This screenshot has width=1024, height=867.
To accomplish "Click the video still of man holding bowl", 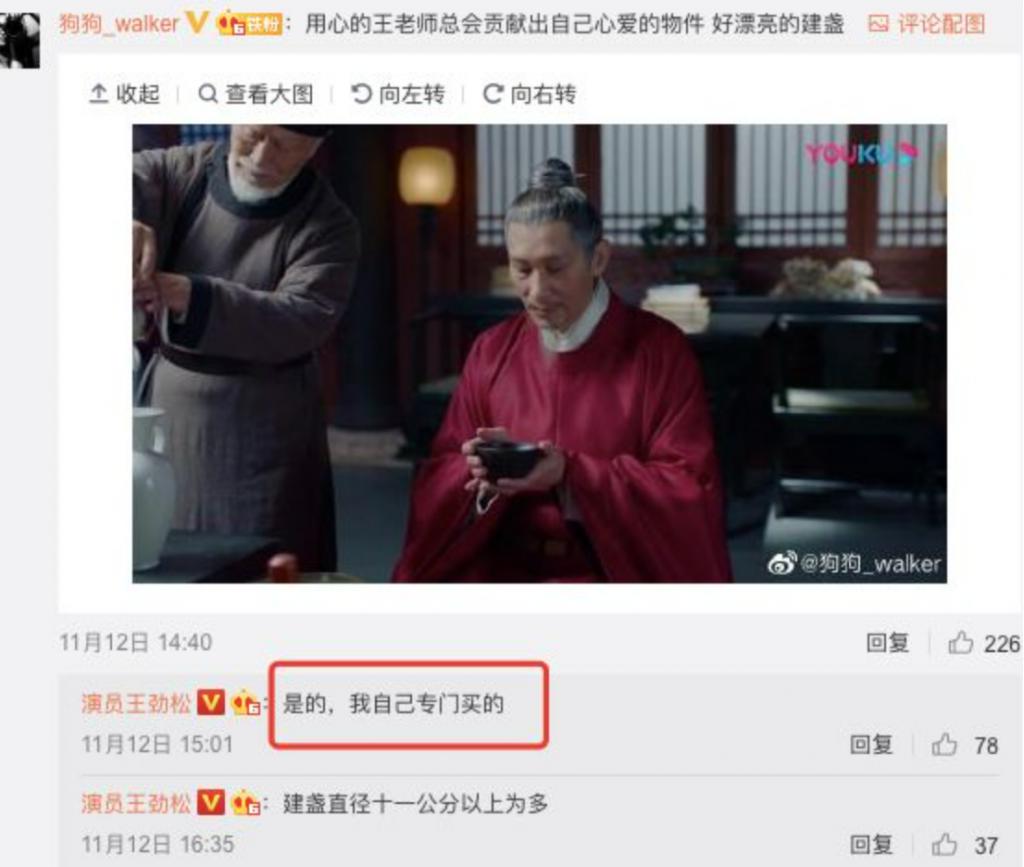I will (x=539, y=353).
